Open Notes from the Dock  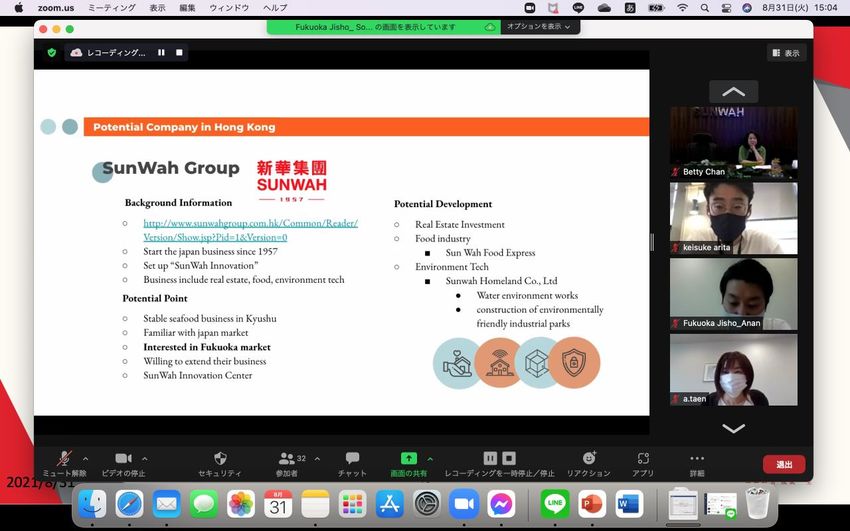[315, 504]
